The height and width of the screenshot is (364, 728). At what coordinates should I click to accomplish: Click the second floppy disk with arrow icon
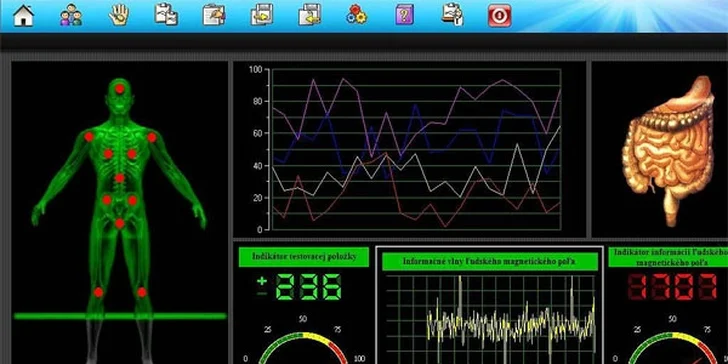(310, 15)
